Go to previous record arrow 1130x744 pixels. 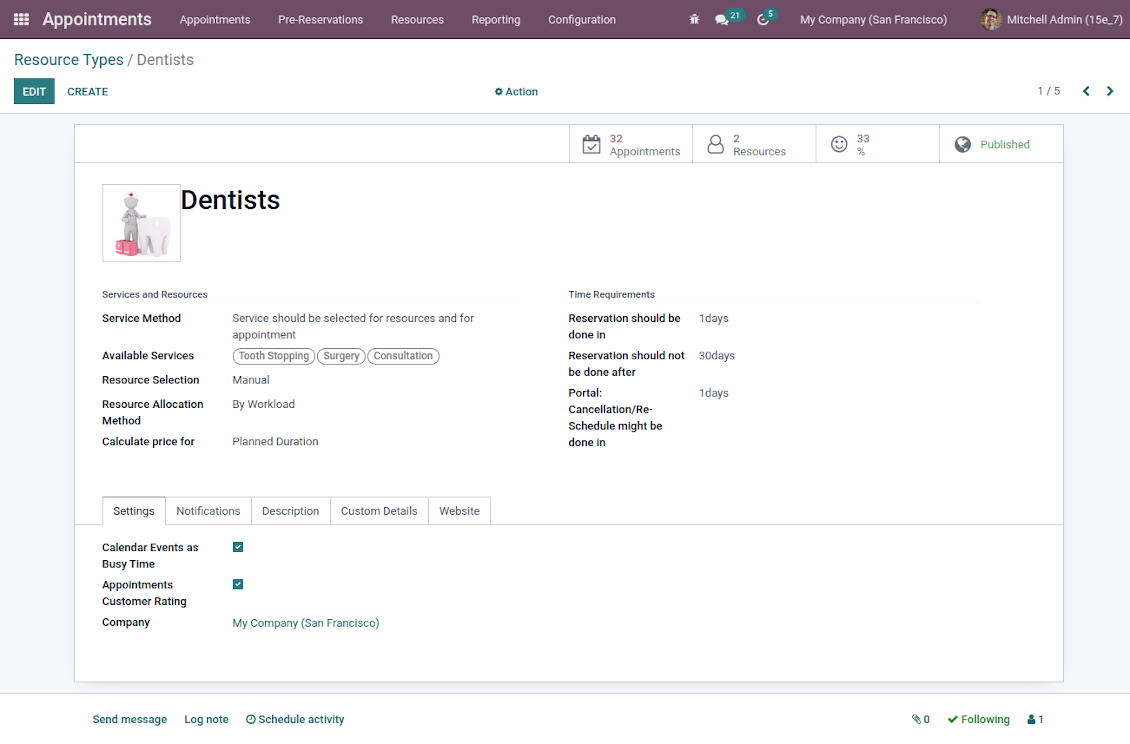coord(1086,91)
